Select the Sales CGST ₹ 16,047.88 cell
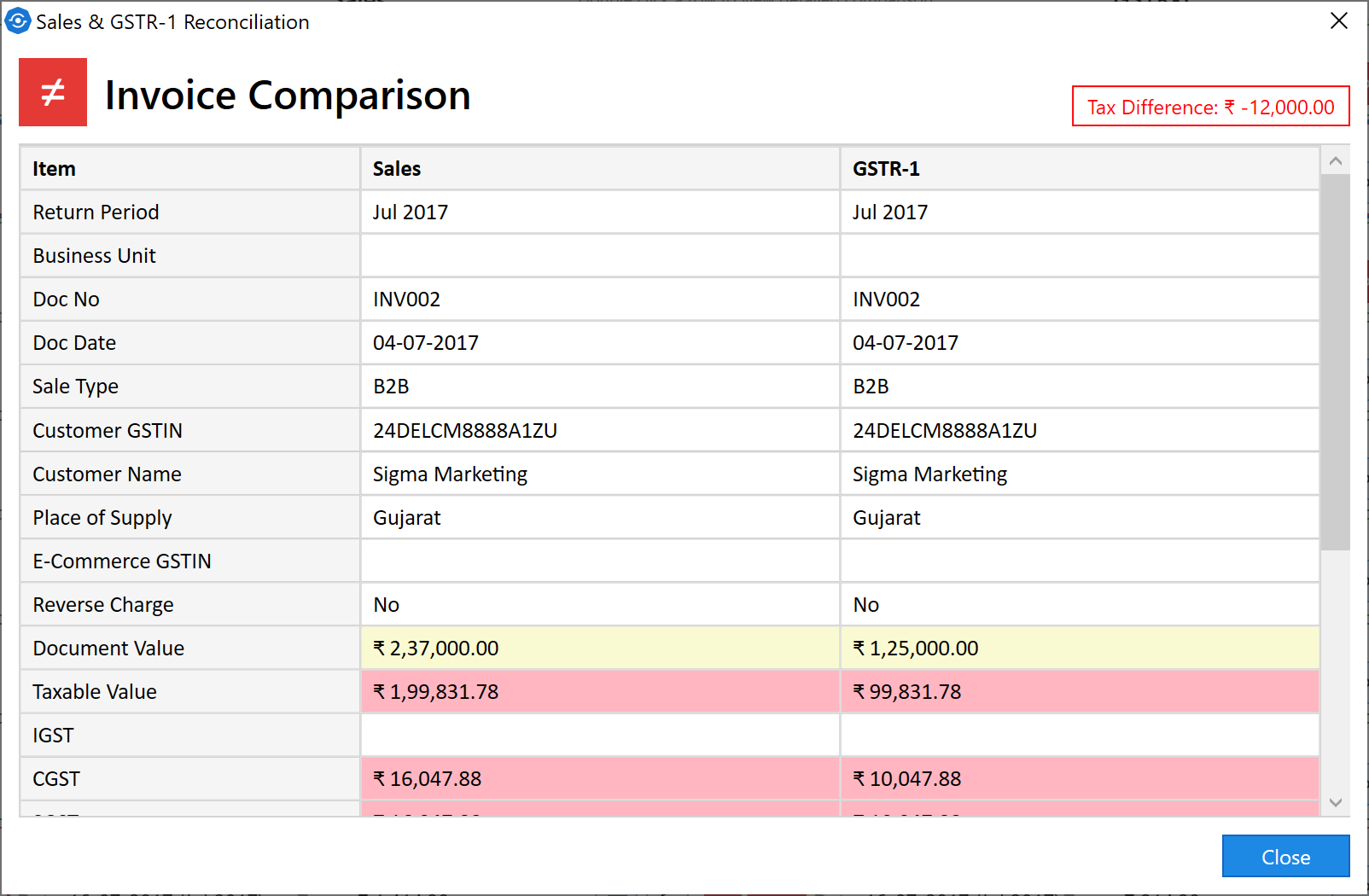1369x896 pixels. point(599,779)
